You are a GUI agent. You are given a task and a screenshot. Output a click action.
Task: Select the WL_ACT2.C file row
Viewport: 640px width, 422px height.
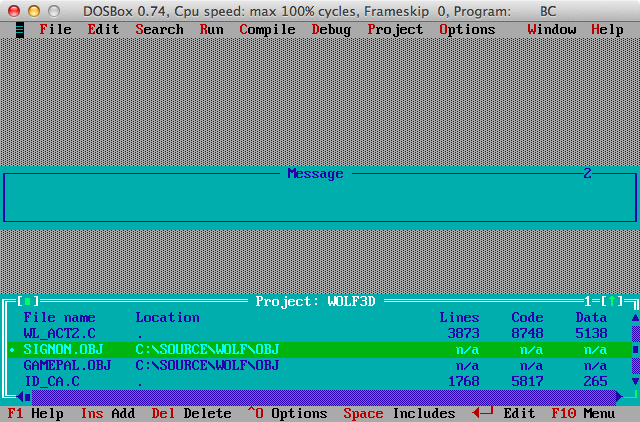coord(320,333)
